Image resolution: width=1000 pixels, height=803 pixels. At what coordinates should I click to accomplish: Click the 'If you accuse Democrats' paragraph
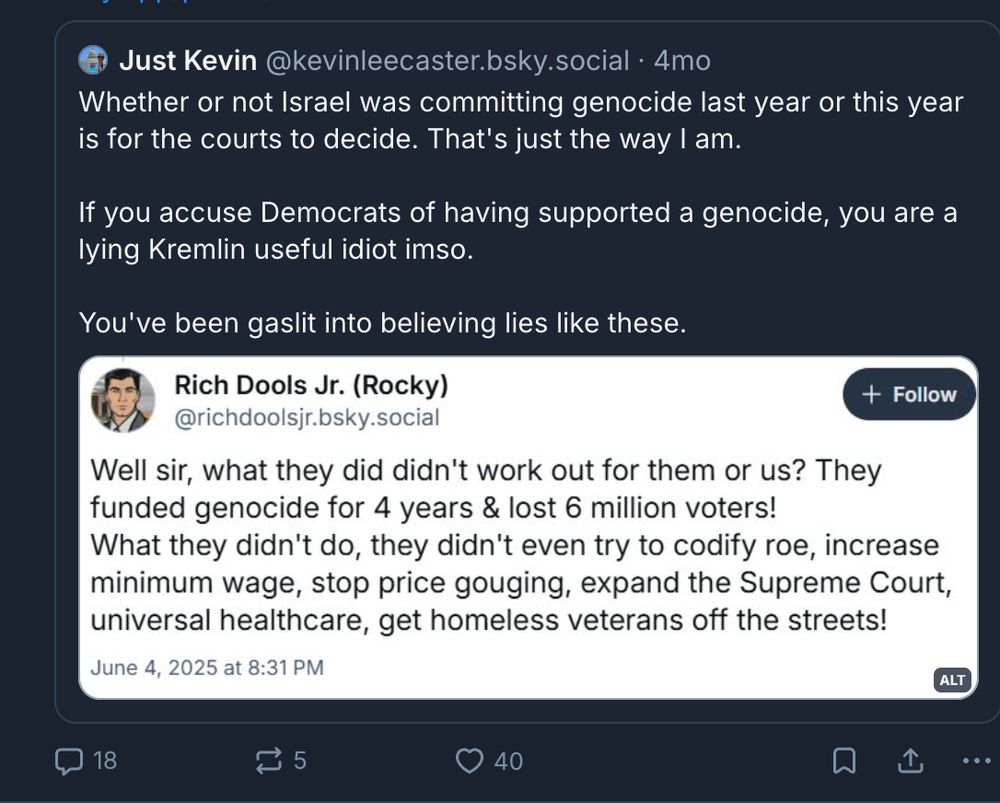(517, 230)
